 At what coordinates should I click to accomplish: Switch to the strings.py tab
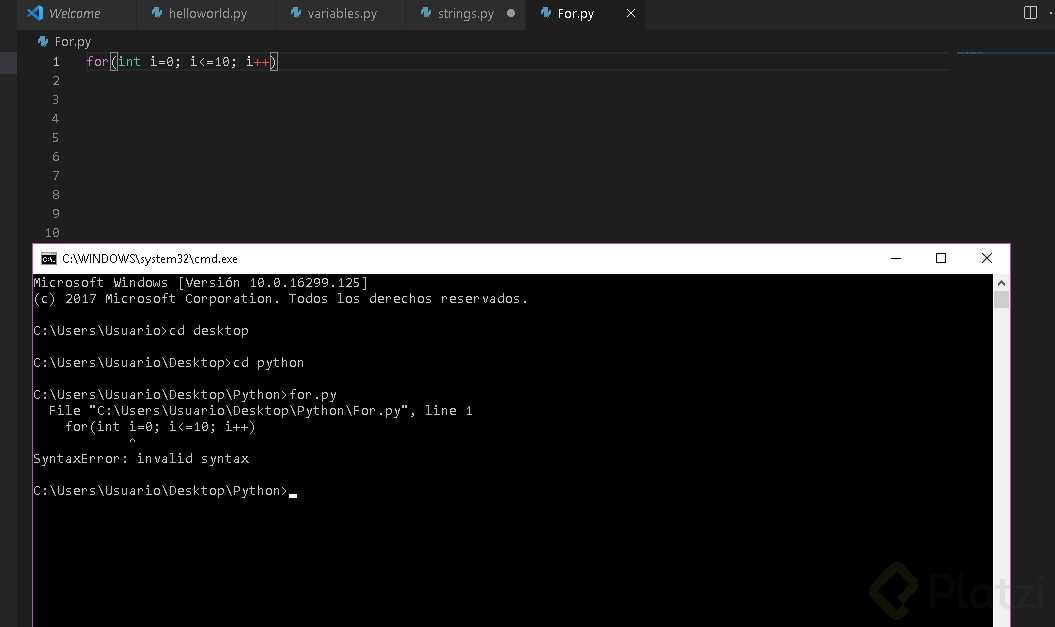point(465,13)
